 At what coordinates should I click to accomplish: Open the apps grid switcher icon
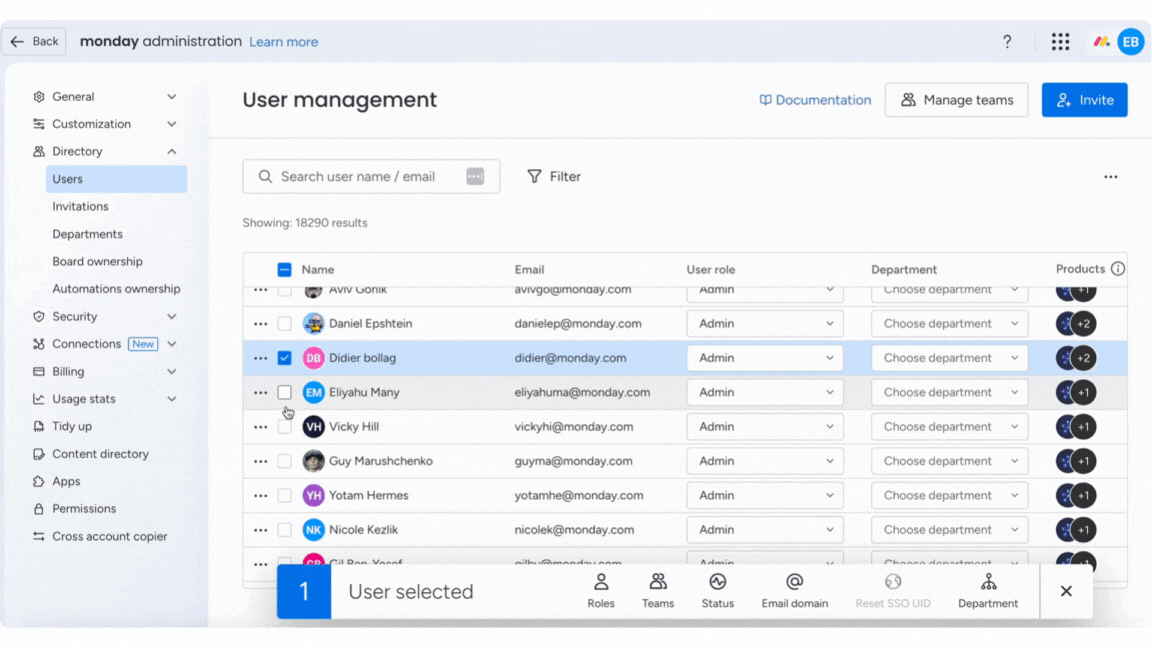click(x=1060, y=42)
